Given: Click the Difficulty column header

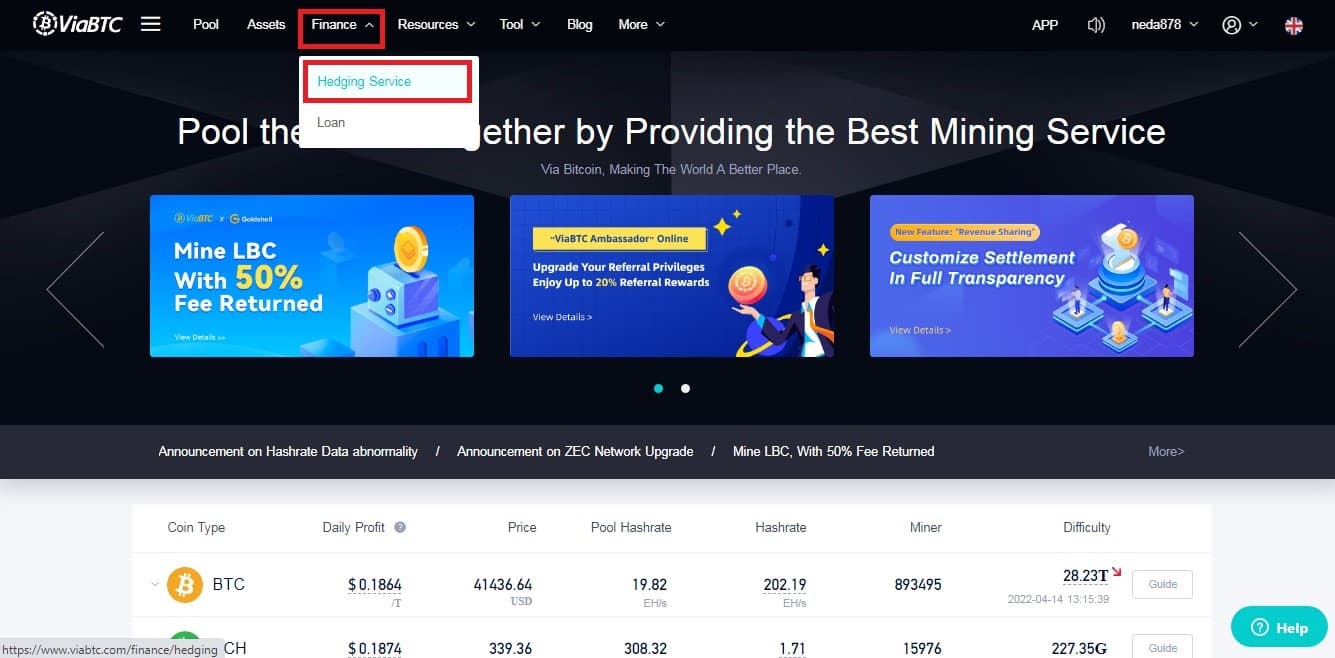Looking at the screenshot, I should click(1087, 527).
